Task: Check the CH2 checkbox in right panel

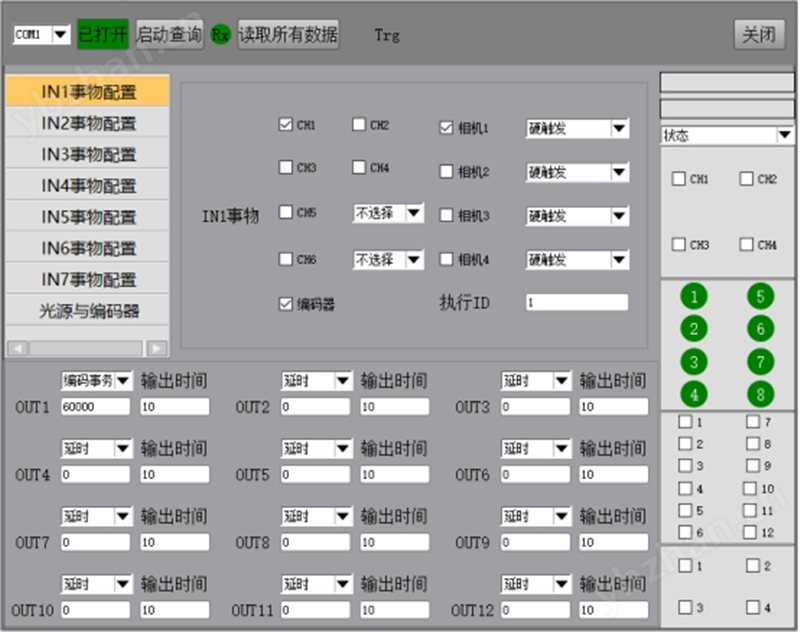Action: pyautogui.click(x=746, y=179)
